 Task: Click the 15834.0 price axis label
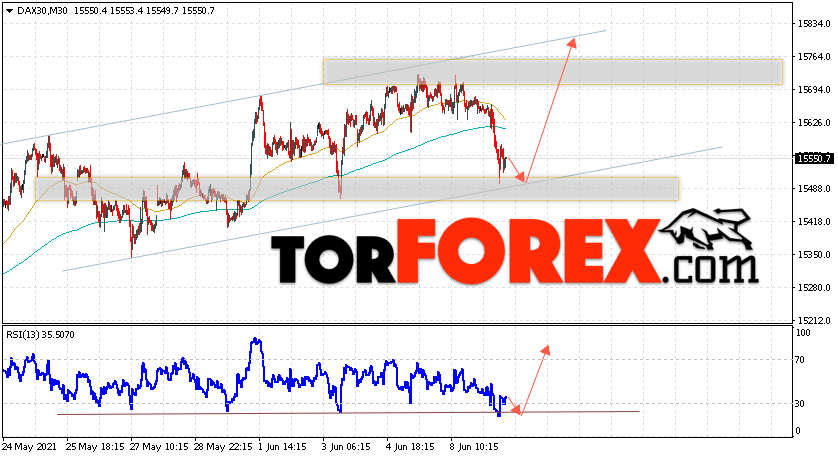[x=813, y=24]
